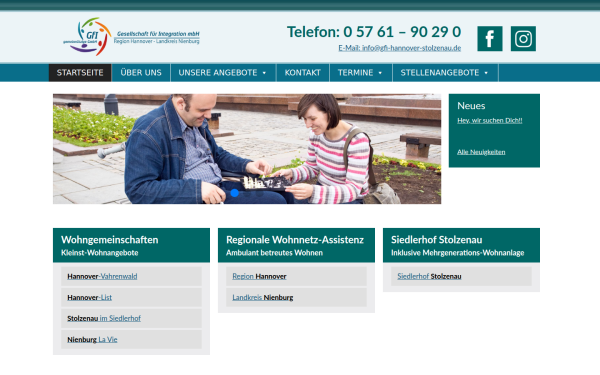
Task: Click the Stellenangebote menu label
Action: pos(440,73)
